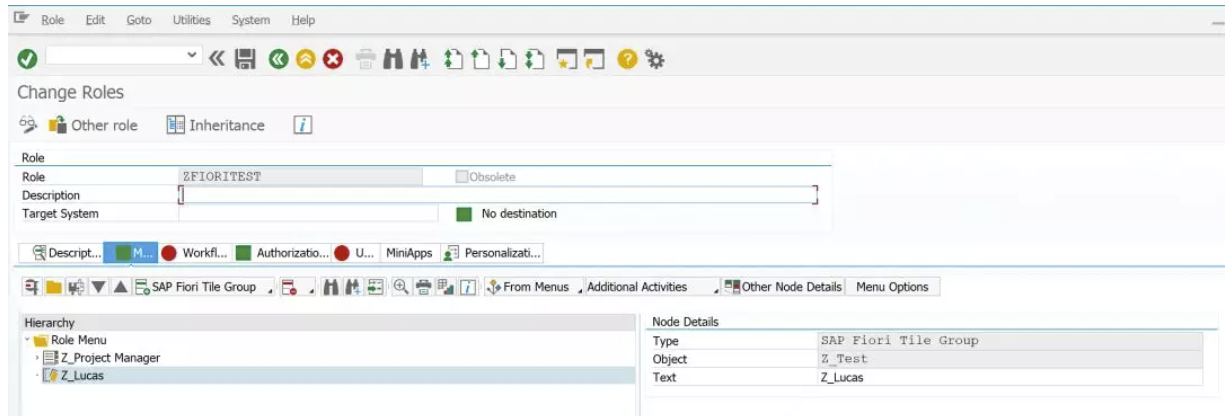Image resolution: width=1225 pixels, height=416 pixels.
Task: Click the Create Folder yellow folder icon
Action: pos(52,287)
